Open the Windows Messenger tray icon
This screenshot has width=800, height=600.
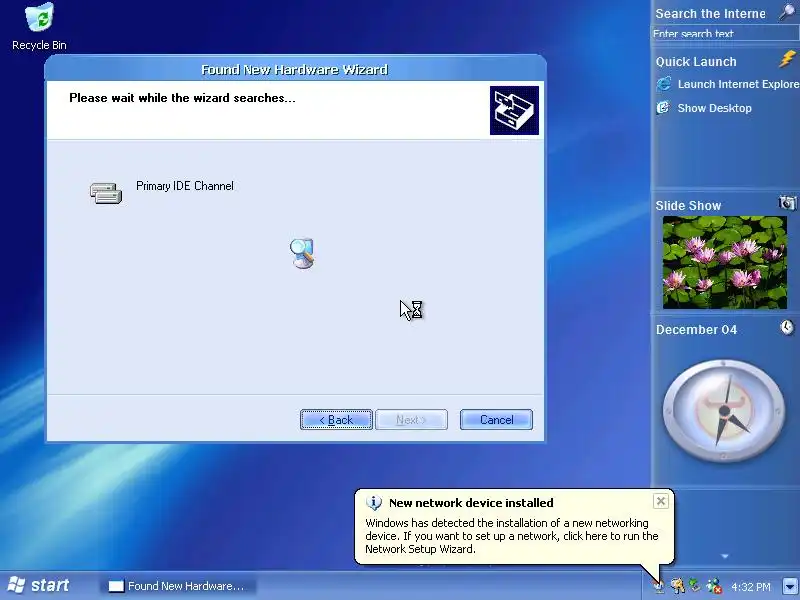click(x=714, y=586)
